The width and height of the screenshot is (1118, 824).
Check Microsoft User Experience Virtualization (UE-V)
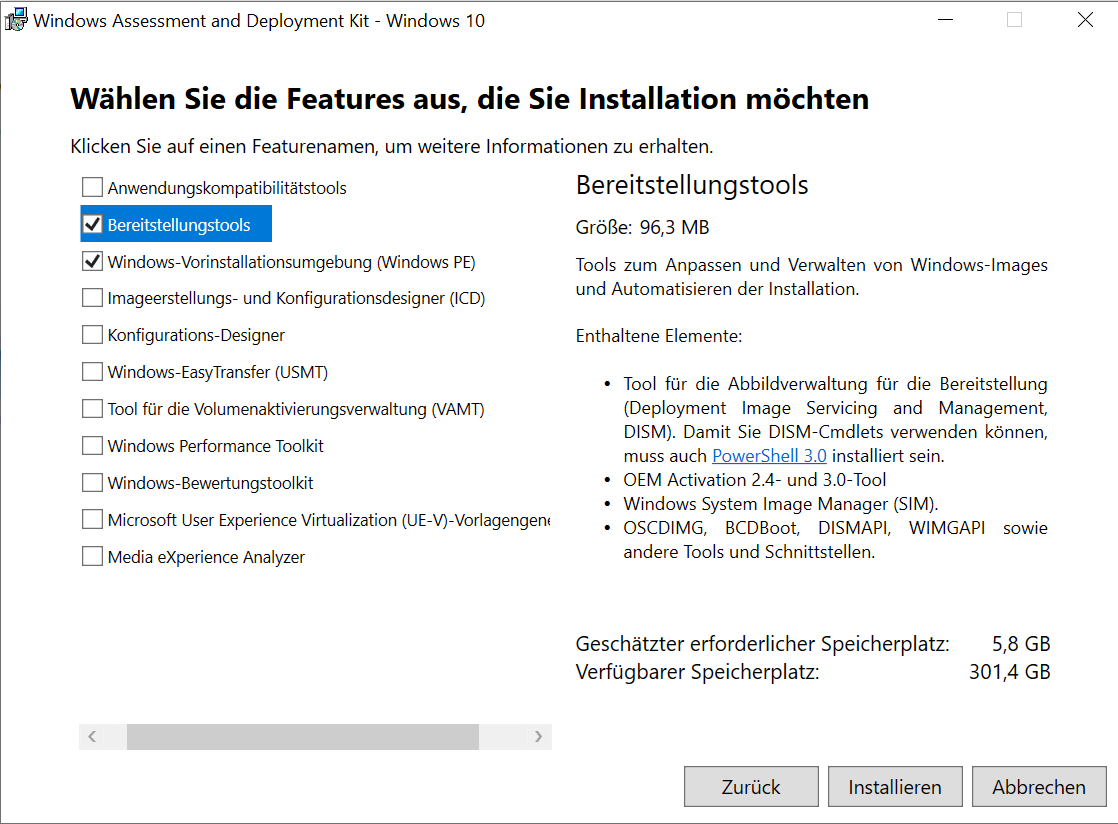pos(92,519)
